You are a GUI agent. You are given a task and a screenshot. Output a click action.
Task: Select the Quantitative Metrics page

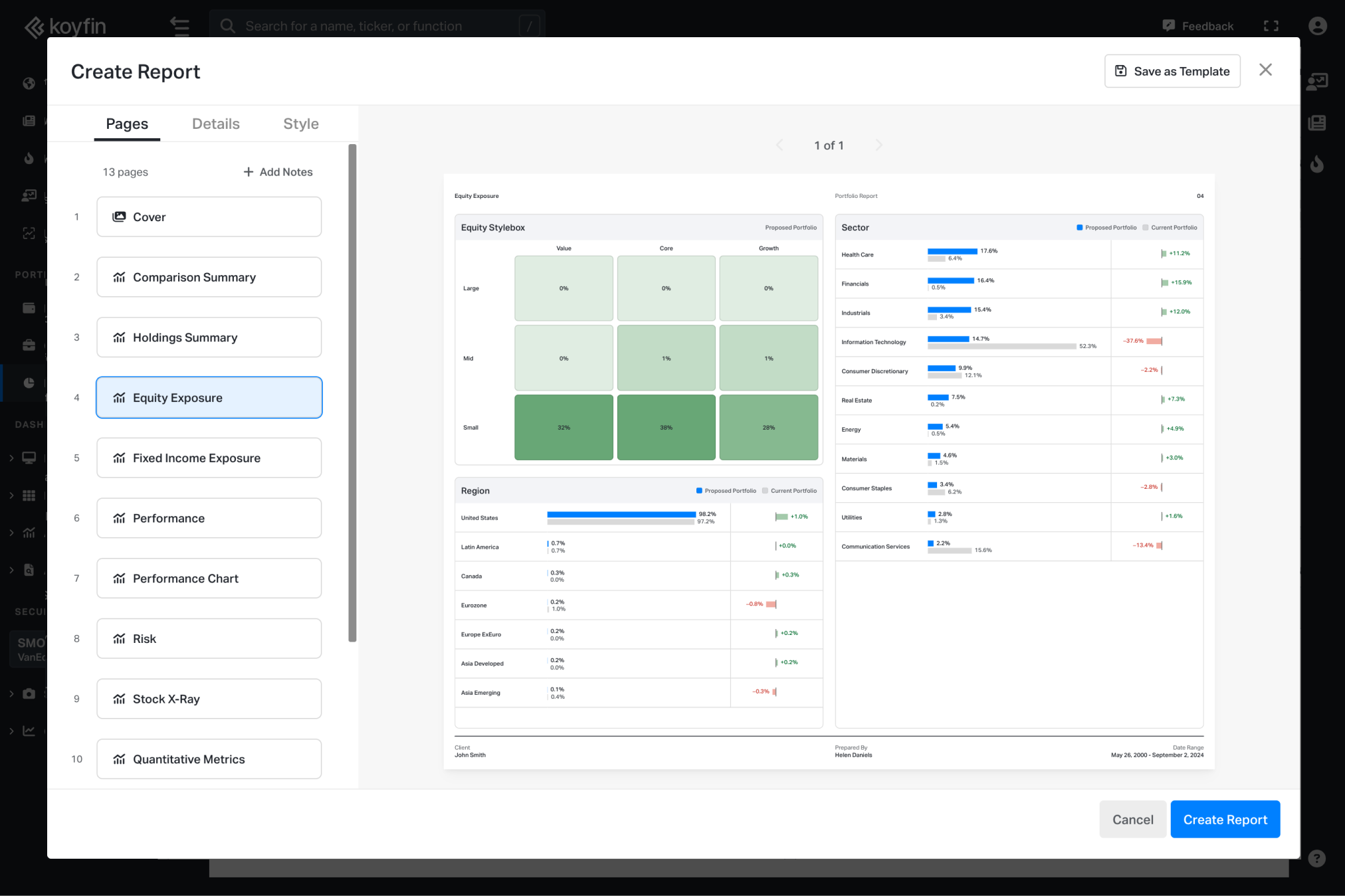(209, 759)
